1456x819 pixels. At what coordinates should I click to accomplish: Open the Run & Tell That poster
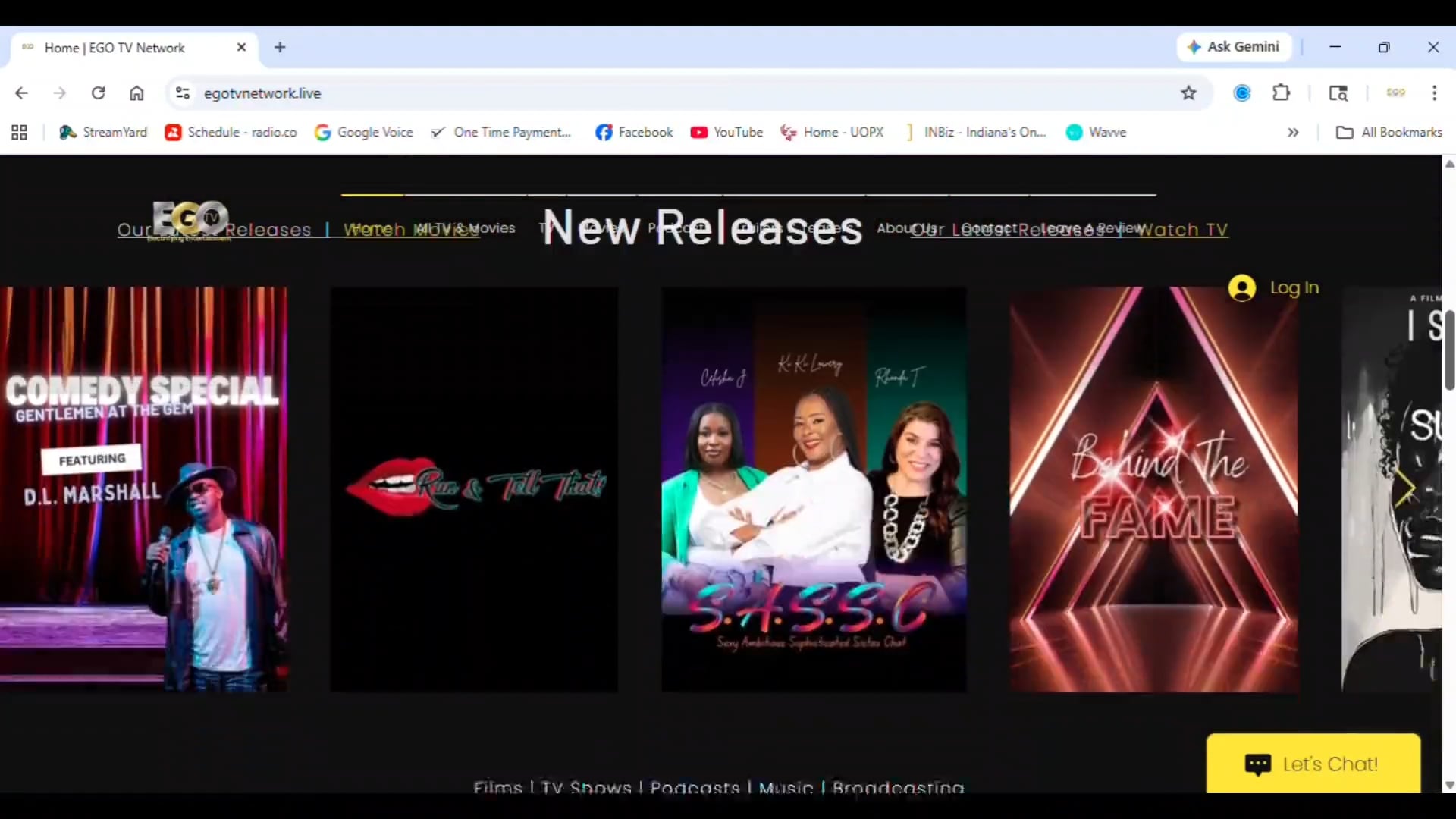point(474,489)
